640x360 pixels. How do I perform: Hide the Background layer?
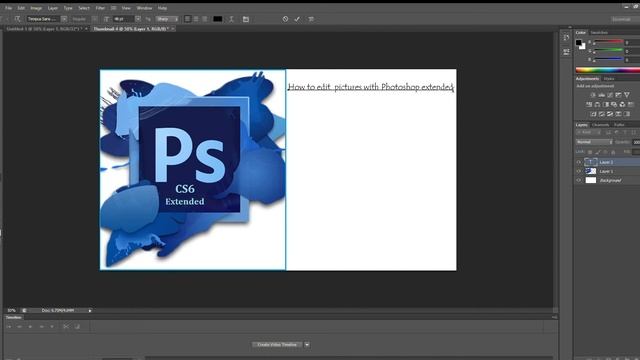click(x=579, y=180)
